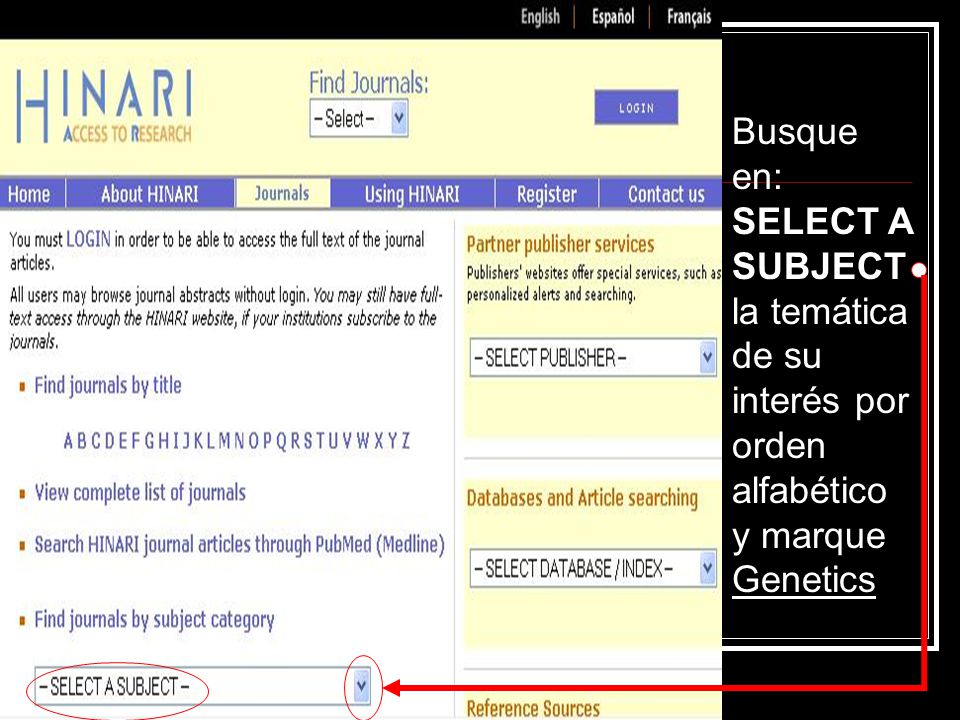Click the Find journals by title heading

point(108,386)
